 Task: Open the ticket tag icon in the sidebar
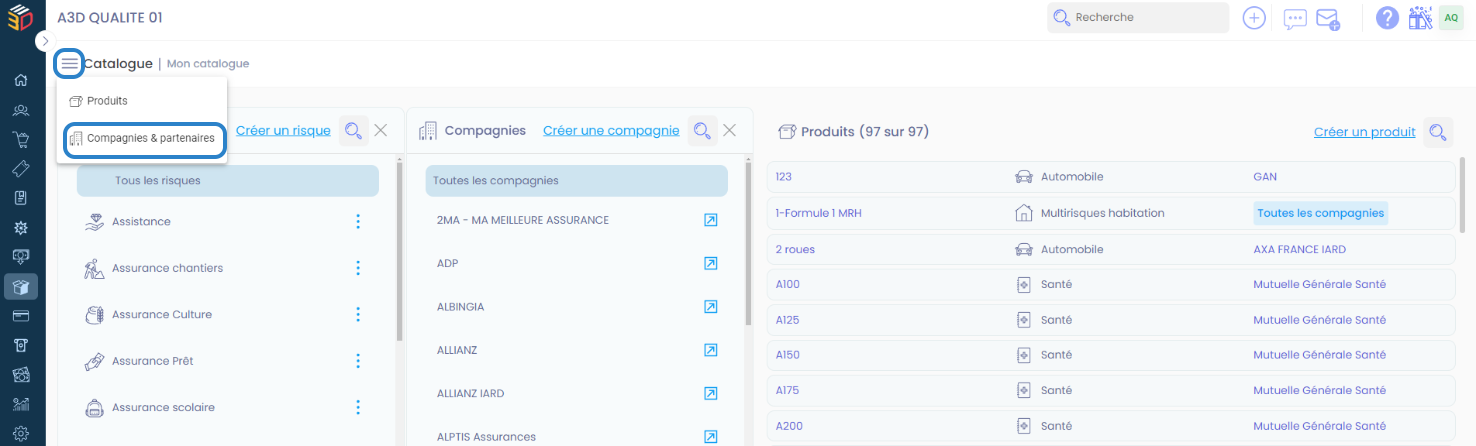21,169
